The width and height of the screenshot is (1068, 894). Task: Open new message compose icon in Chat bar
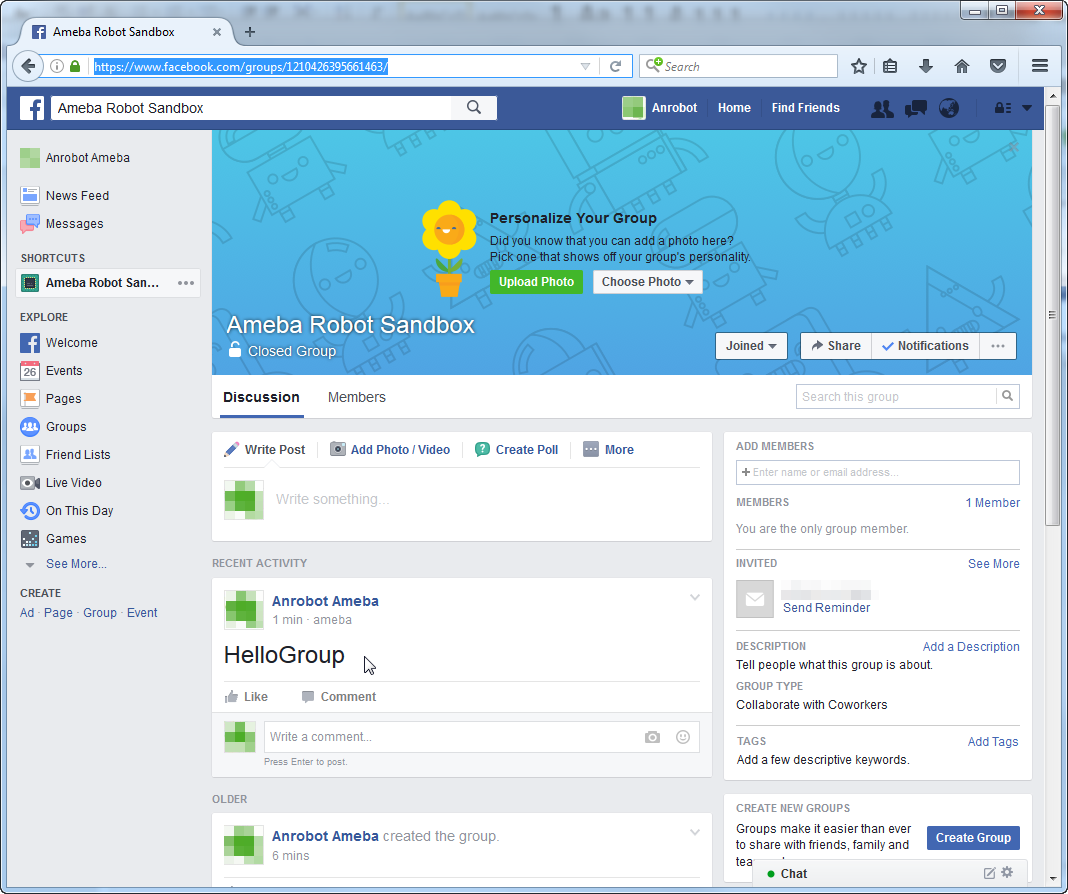(989, 873)
